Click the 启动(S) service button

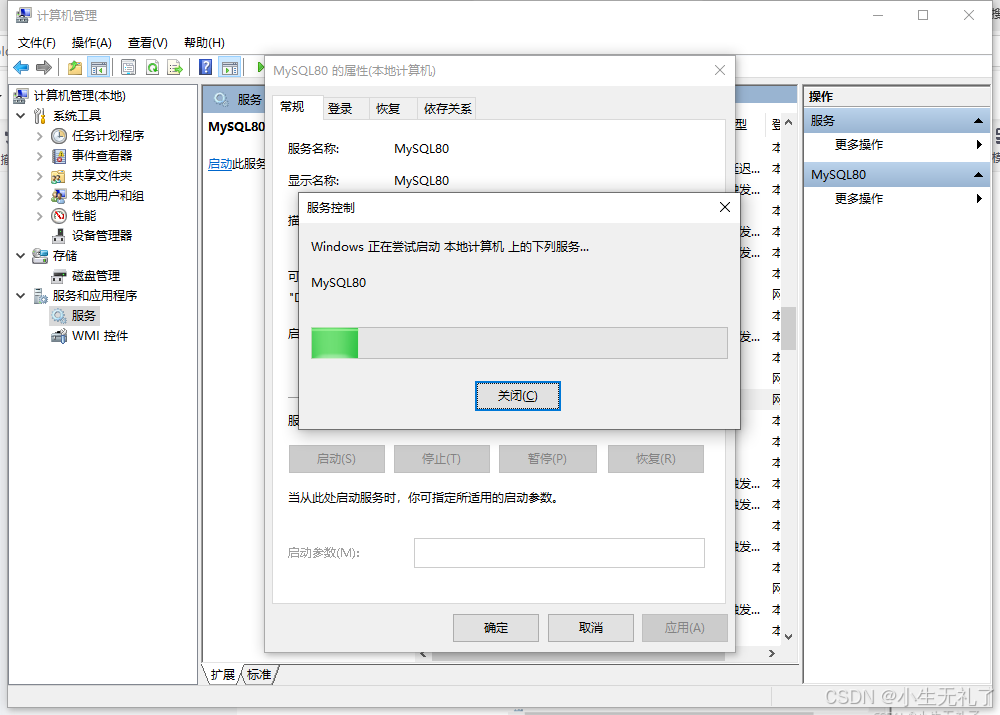coord(337,459)
